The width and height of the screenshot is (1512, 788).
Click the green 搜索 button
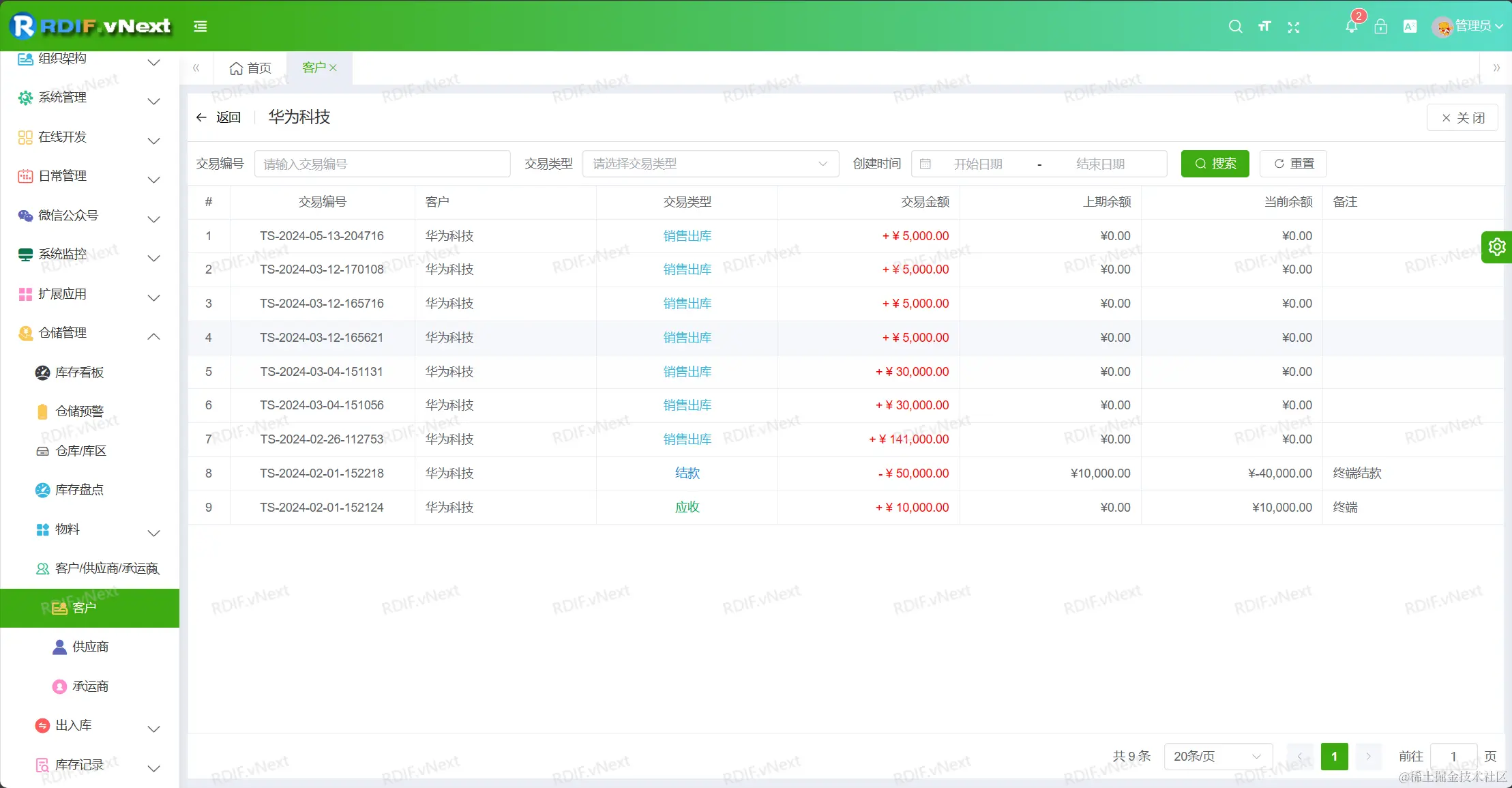pyautogui.click(x=1215, y=164)
